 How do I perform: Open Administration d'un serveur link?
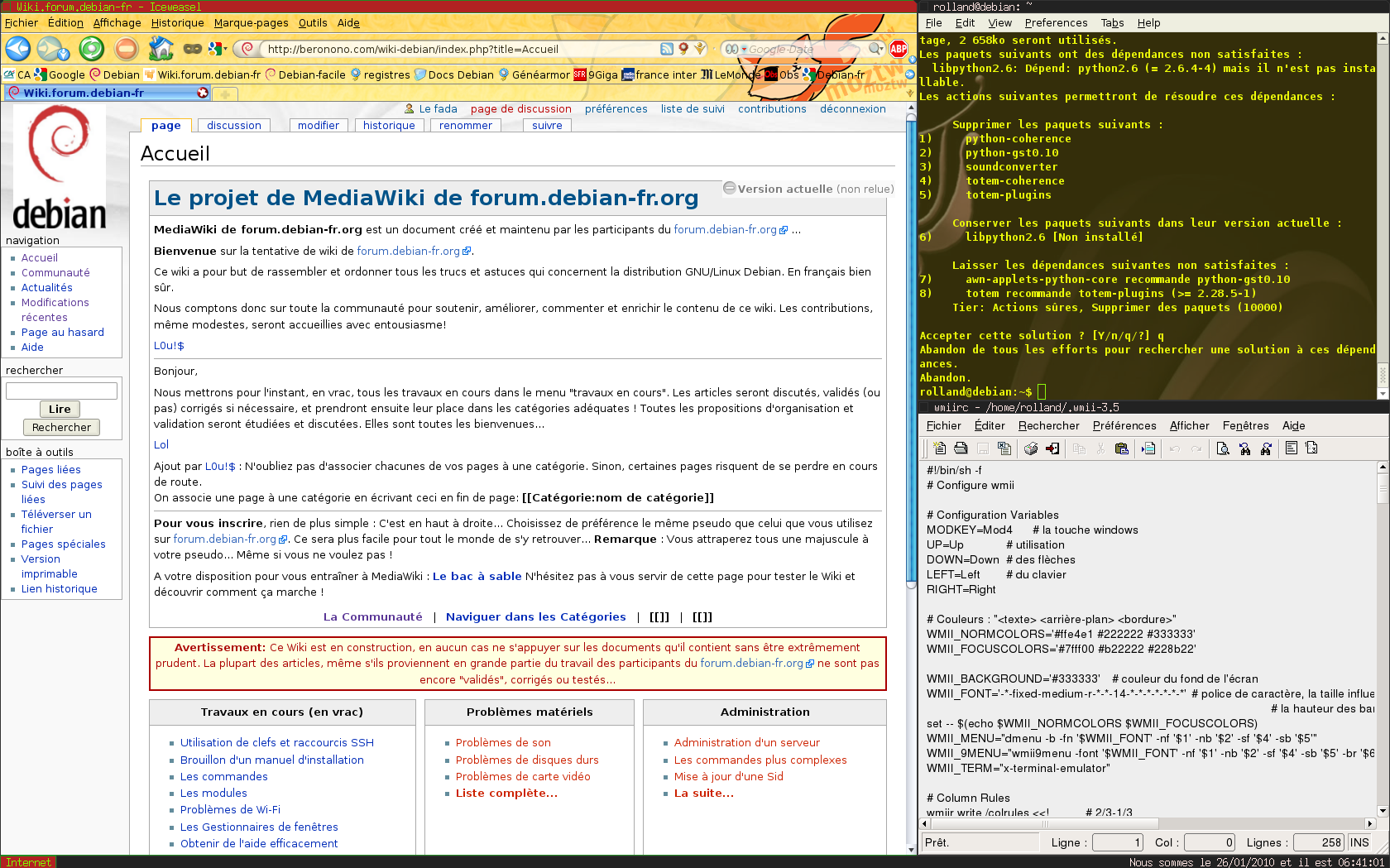click(746, 742)
